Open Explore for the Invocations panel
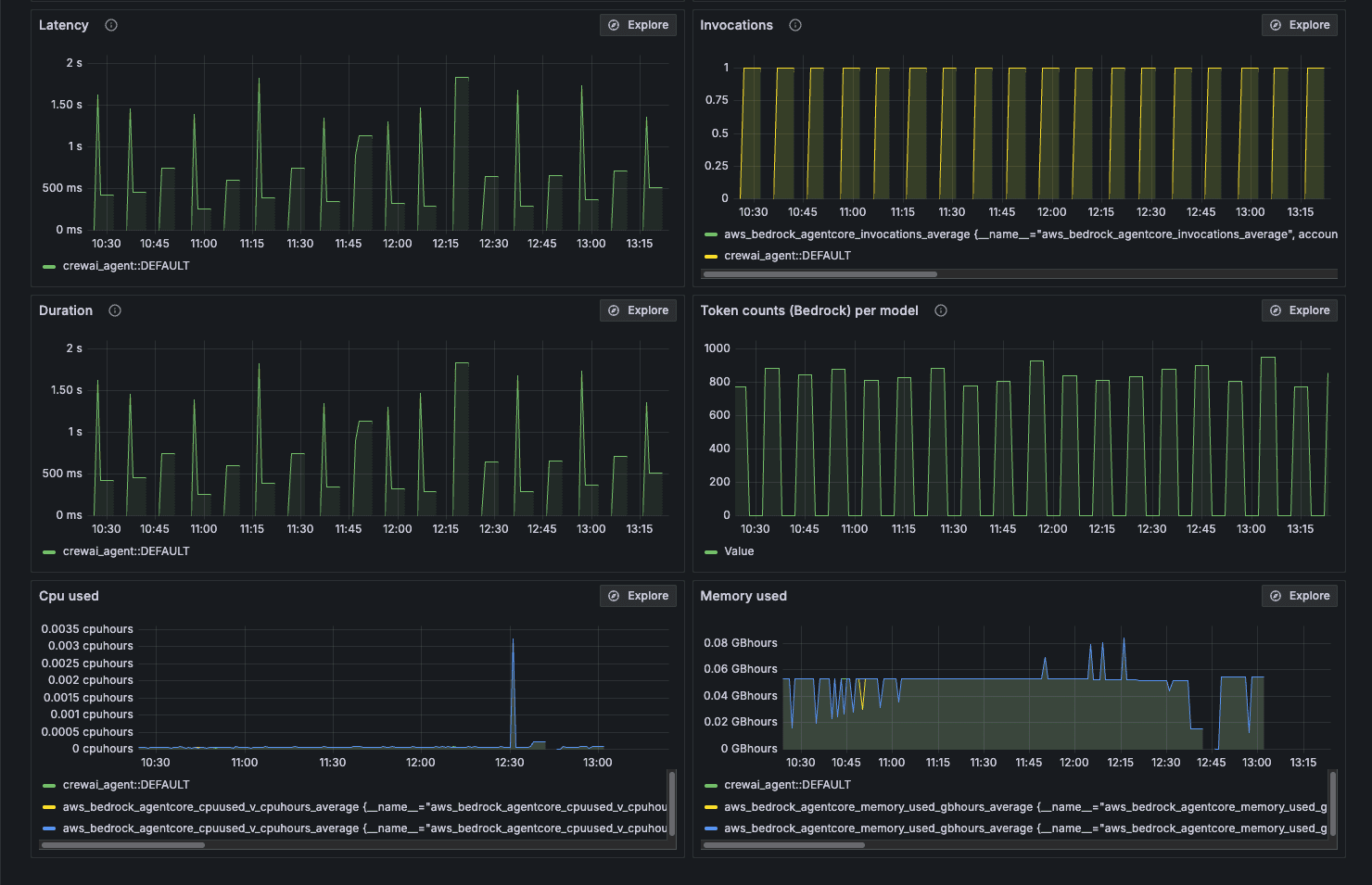1372x885 pixels. (x=1300, y=25)
